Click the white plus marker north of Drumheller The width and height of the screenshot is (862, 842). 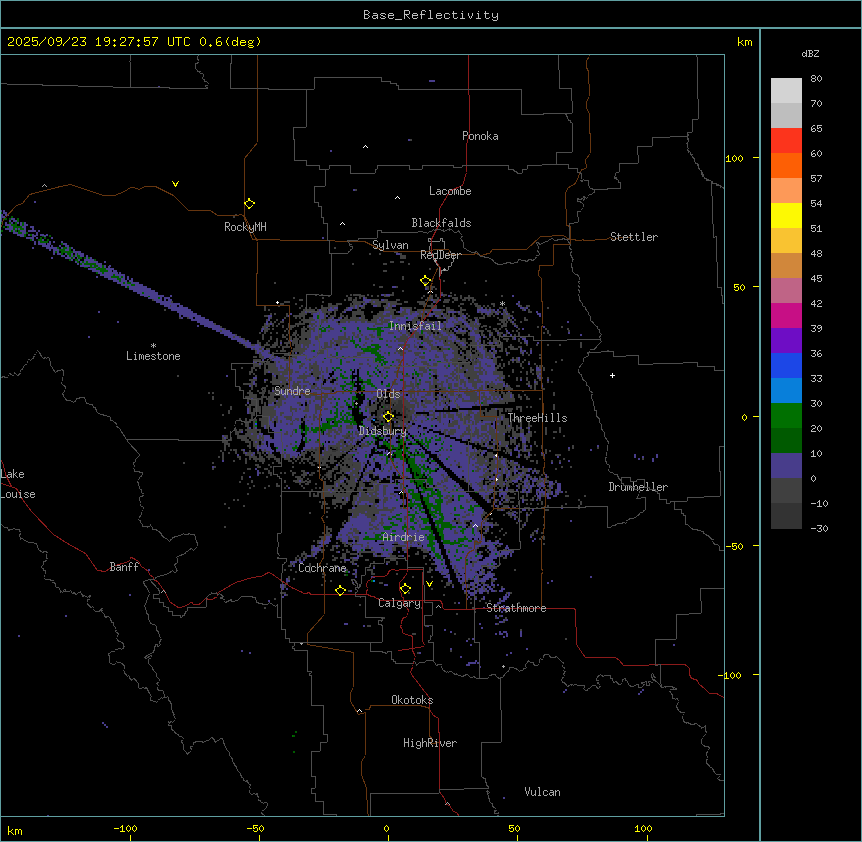point(612,376)
